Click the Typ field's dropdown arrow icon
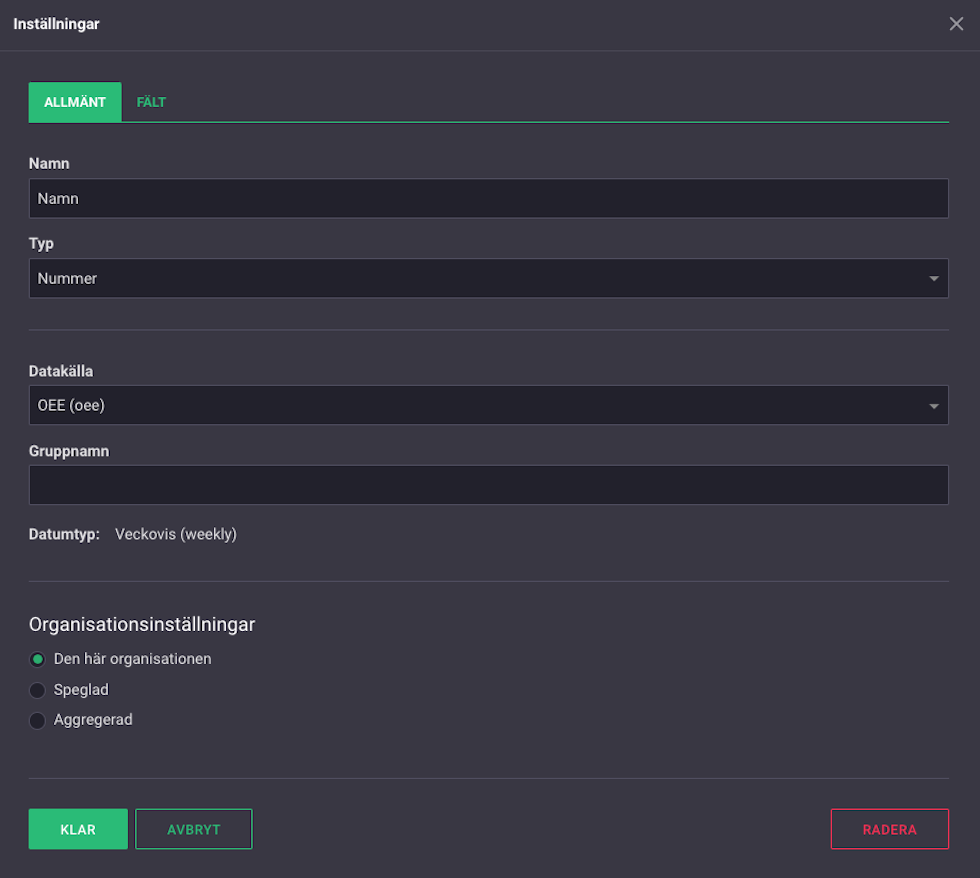The image size is (980, 878). coord(933,279)
